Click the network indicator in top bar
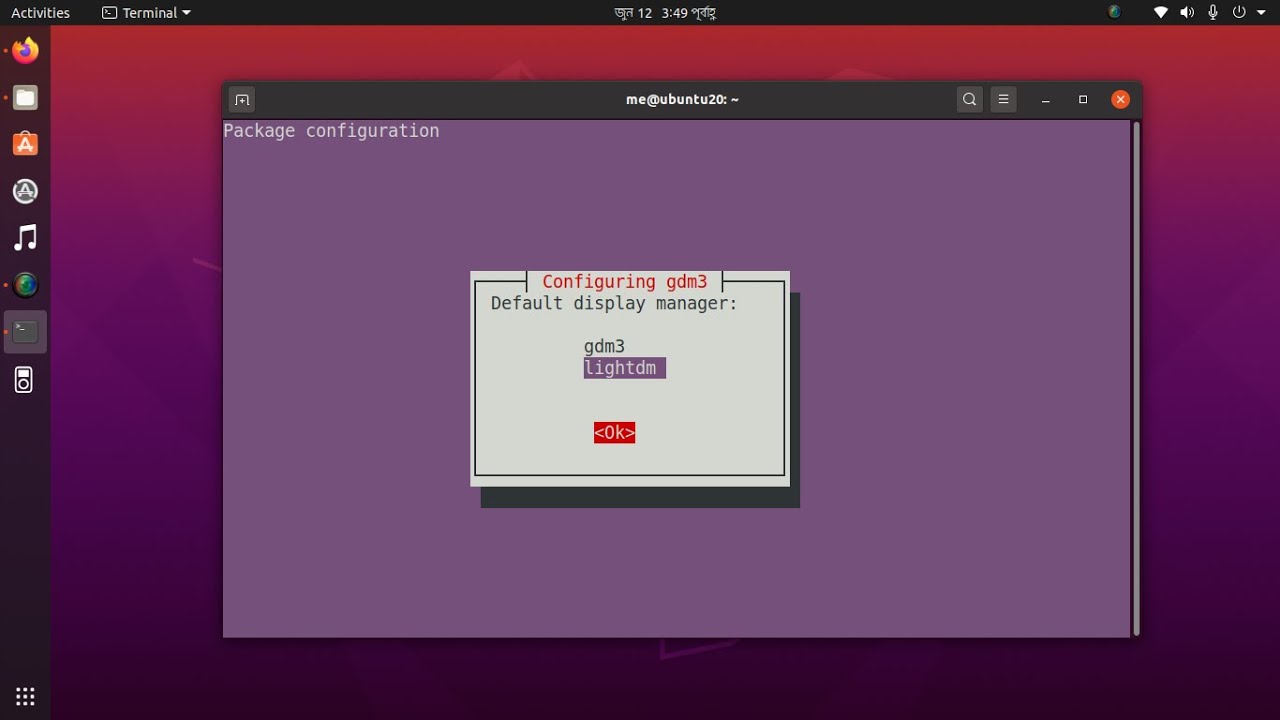This screenshot has height=720, width=1280. (1161, 13)
